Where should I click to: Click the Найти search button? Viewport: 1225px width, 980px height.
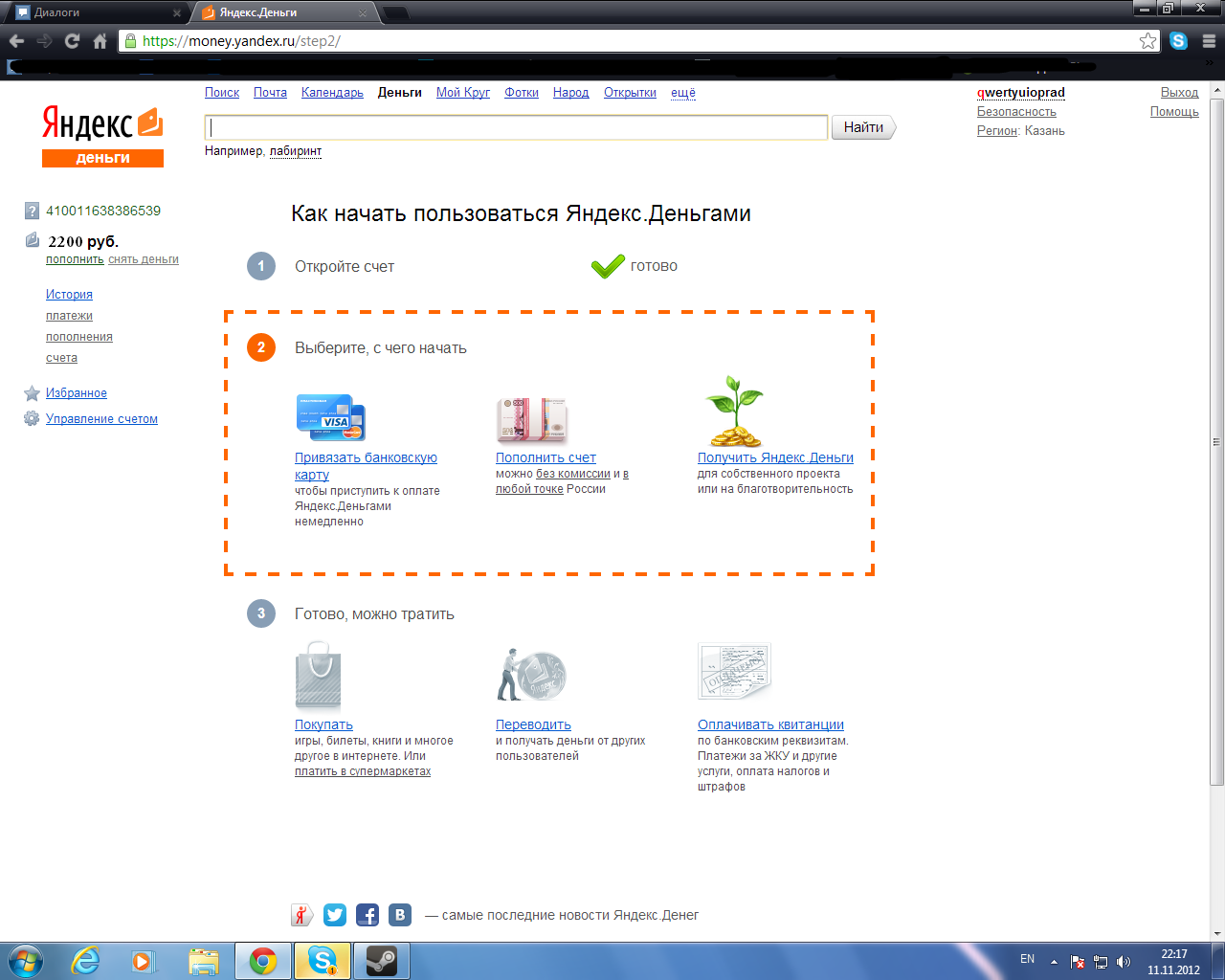click(863, 127)
